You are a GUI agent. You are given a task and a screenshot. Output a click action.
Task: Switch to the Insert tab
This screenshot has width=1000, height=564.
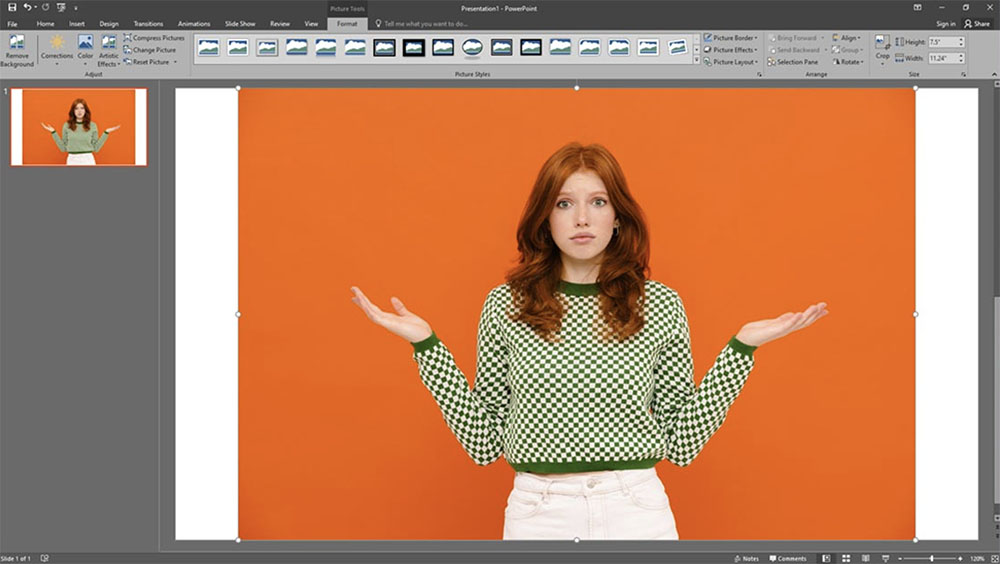pyautogui.click(x=77, y=23)
